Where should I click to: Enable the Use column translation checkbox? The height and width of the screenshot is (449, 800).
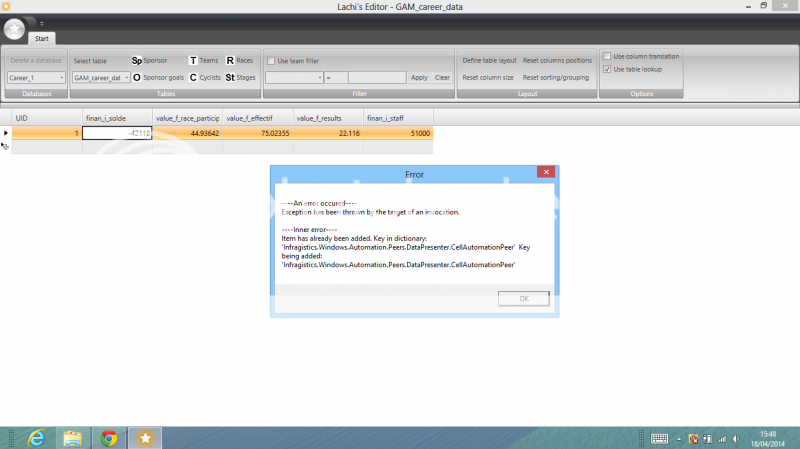tap(607, 57)
